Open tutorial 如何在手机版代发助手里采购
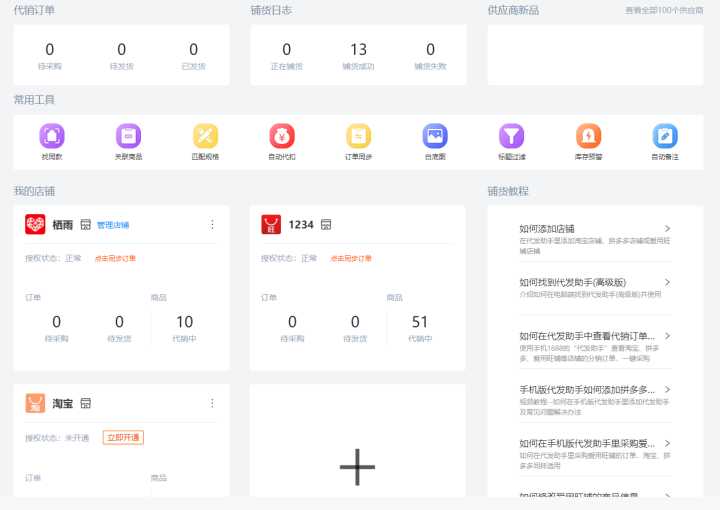The width and height of the screenshot is (720, 510). click(x=587, y=443)
